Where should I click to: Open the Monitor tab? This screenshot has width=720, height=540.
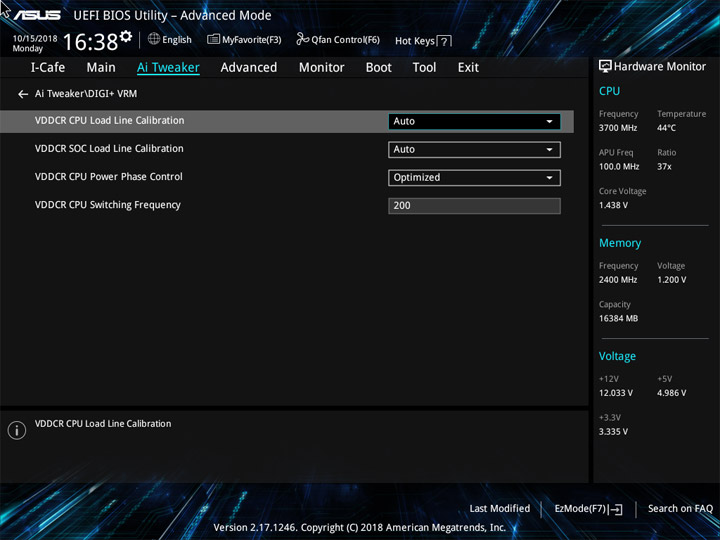point(321,68)
